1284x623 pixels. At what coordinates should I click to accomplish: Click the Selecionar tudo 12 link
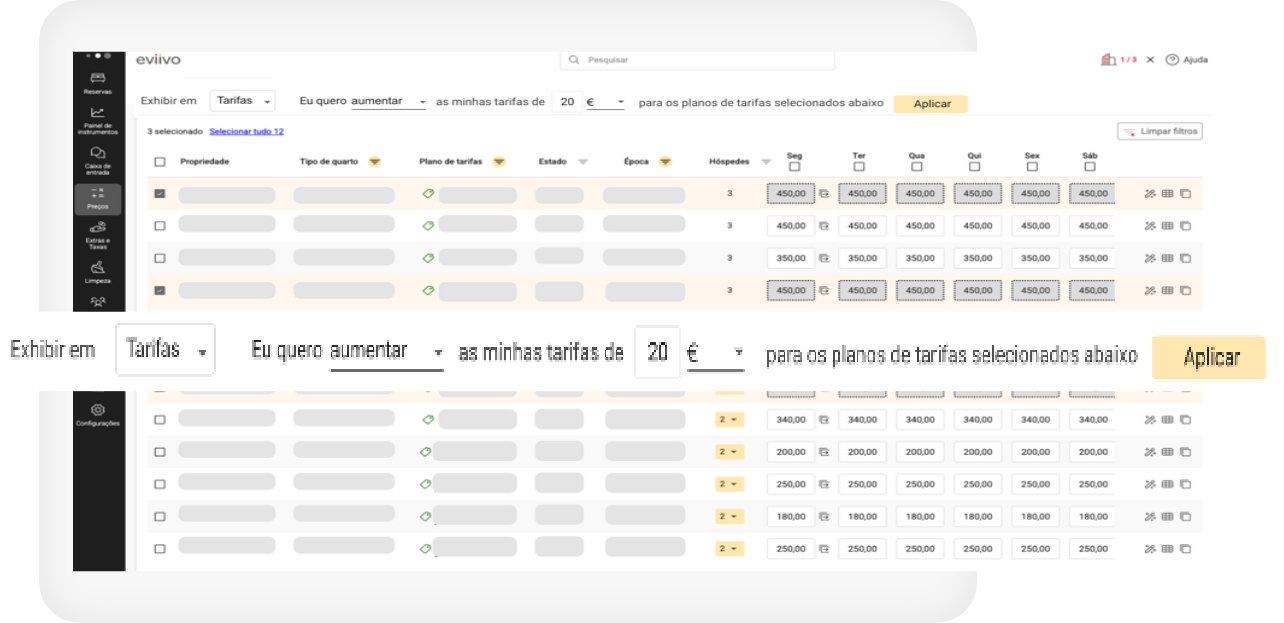[246, 132]
